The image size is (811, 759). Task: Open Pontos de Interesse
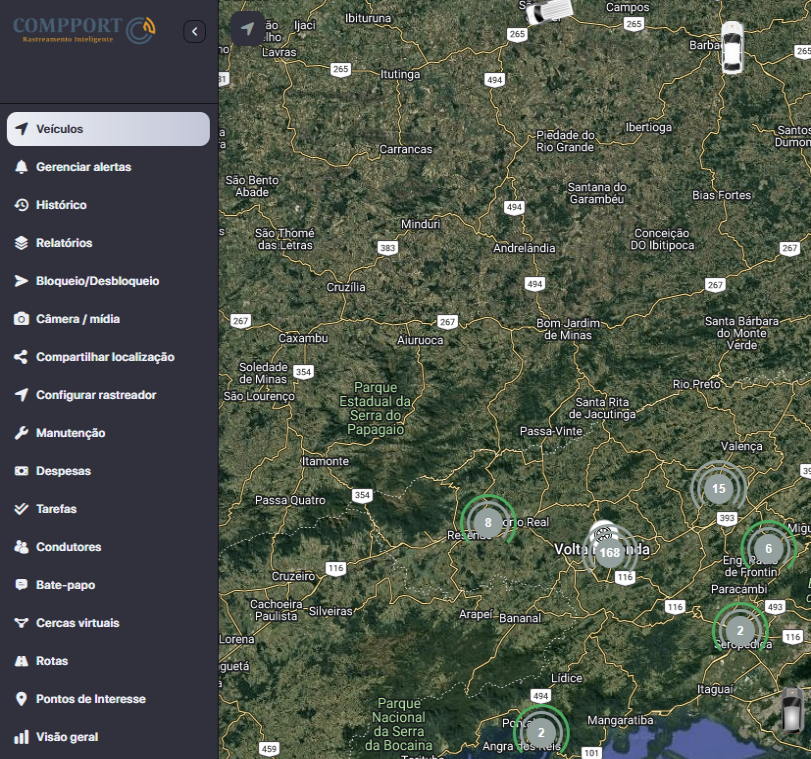(x=90, y=699)
